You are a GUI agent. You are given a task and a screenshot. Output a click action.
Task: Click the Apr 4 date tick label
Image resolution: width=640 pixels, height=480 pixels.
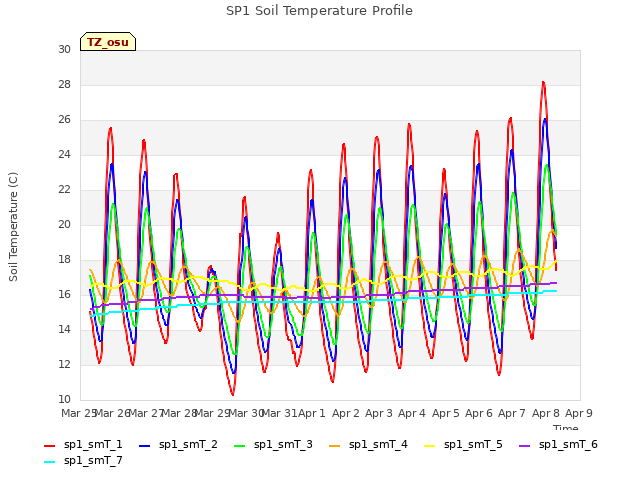(x=412, y=413)
